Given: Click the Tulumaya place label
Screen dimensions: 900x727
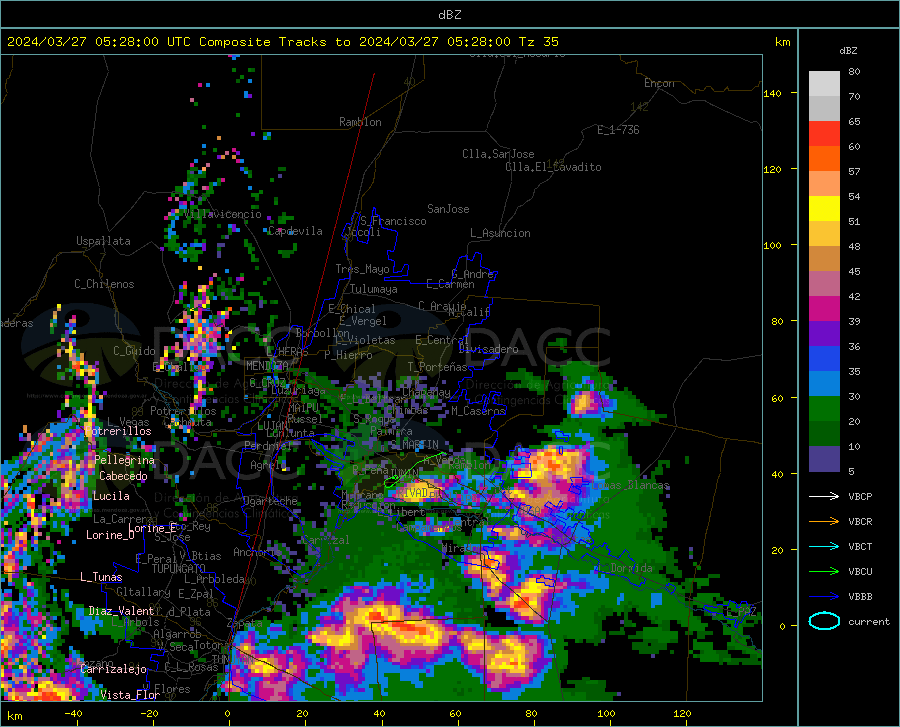Looking at the screenshot, I should [x=374, y=289].
